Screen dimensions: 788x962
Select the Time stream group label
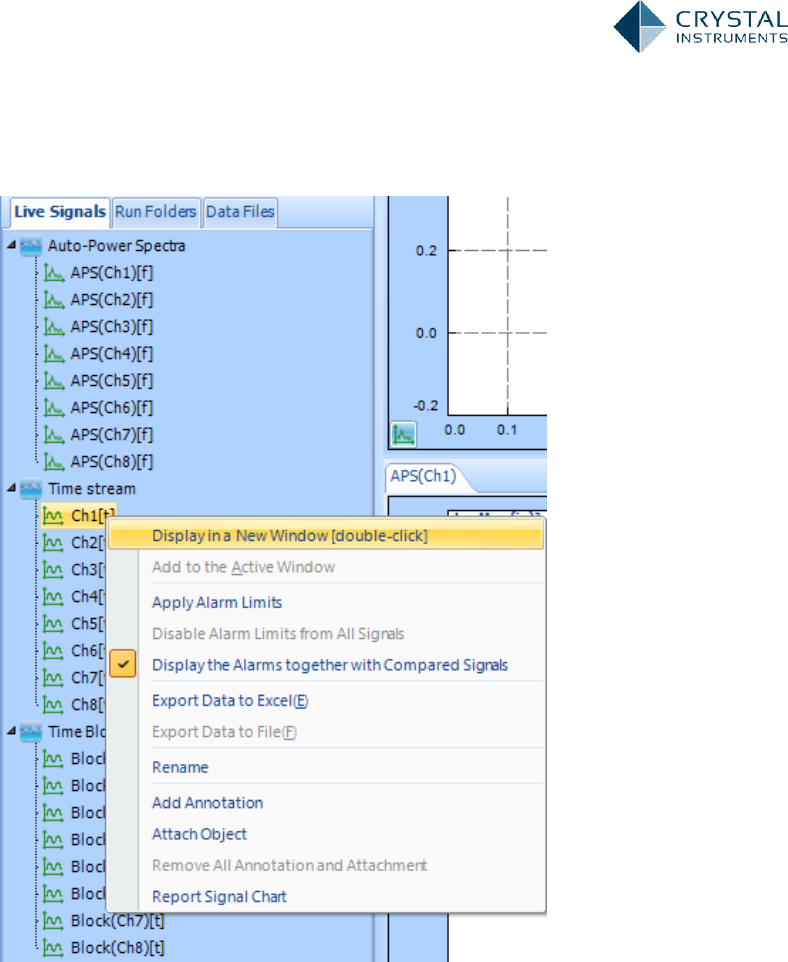92,489
